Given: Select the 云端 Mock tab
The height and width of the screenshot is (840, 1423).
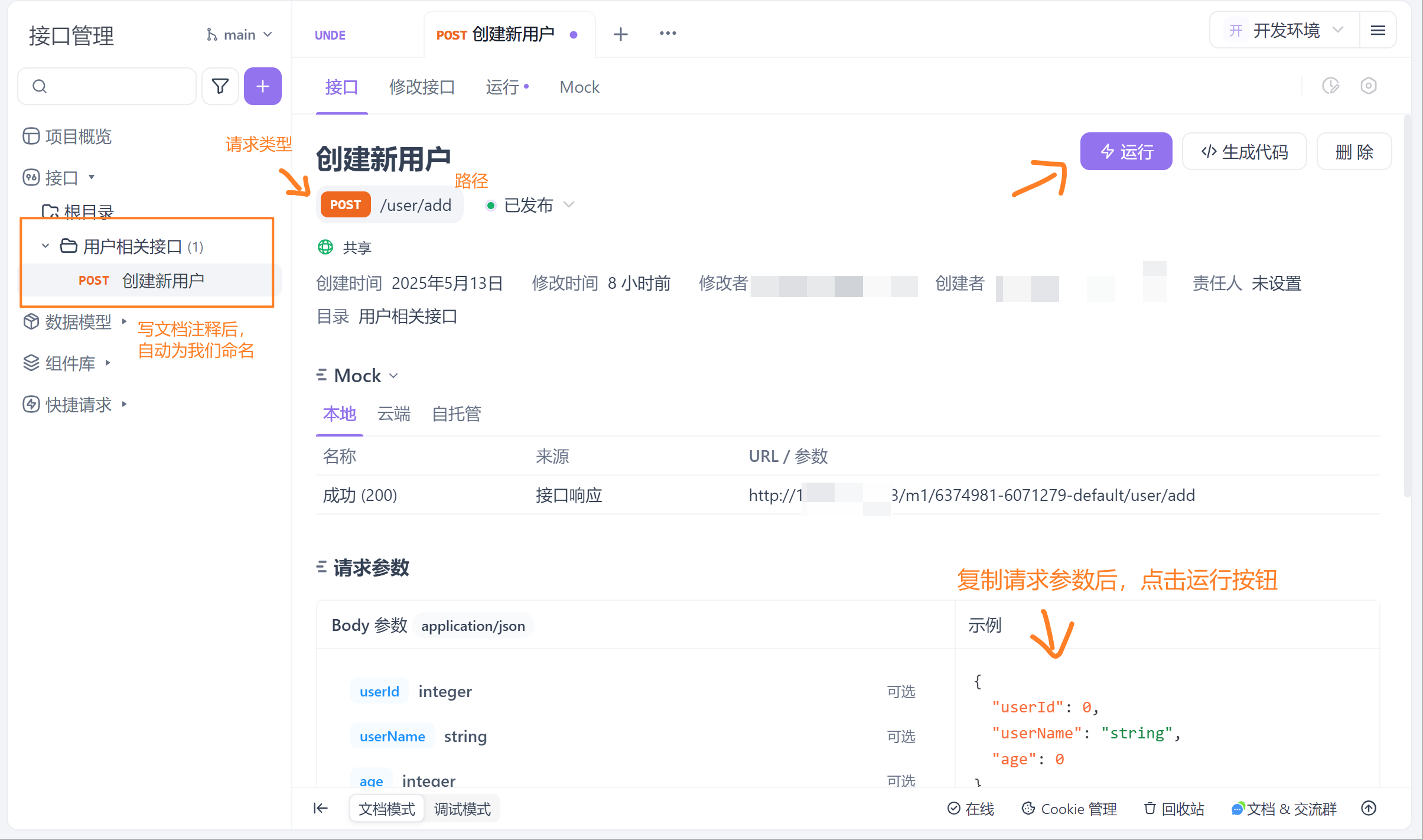Looking at the screenshot, I should (393, 414).
